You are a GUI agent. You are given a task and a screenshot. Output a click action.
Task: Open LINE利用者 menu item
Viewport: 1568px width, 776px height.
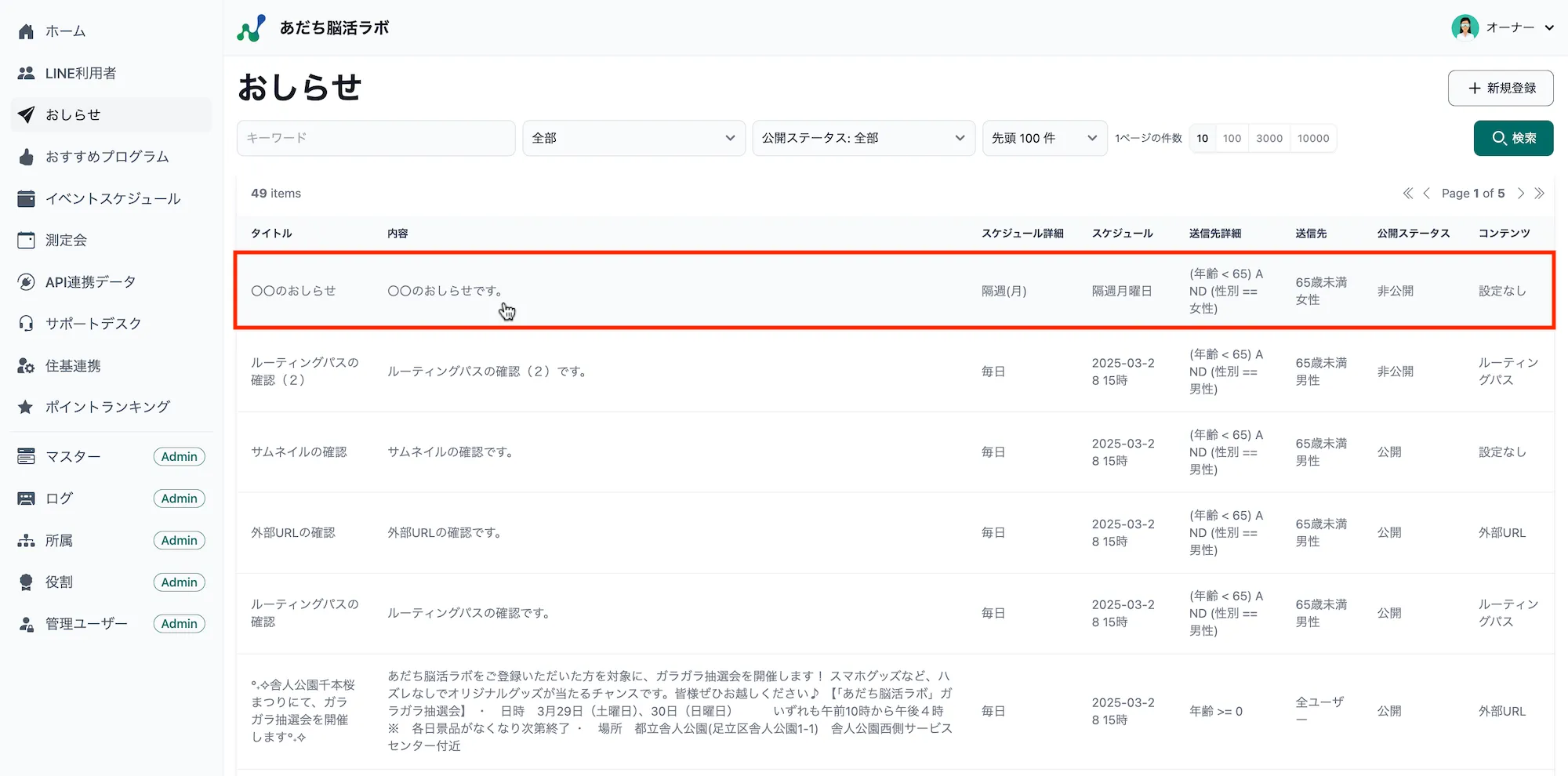click(x=111, y=73)
